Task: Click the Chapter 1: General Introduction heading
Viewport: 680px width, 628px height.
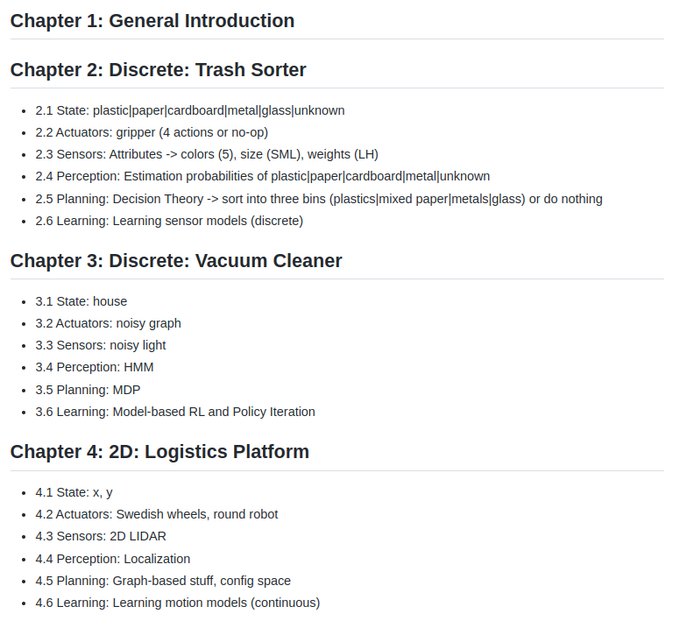Action: point(152,20)
